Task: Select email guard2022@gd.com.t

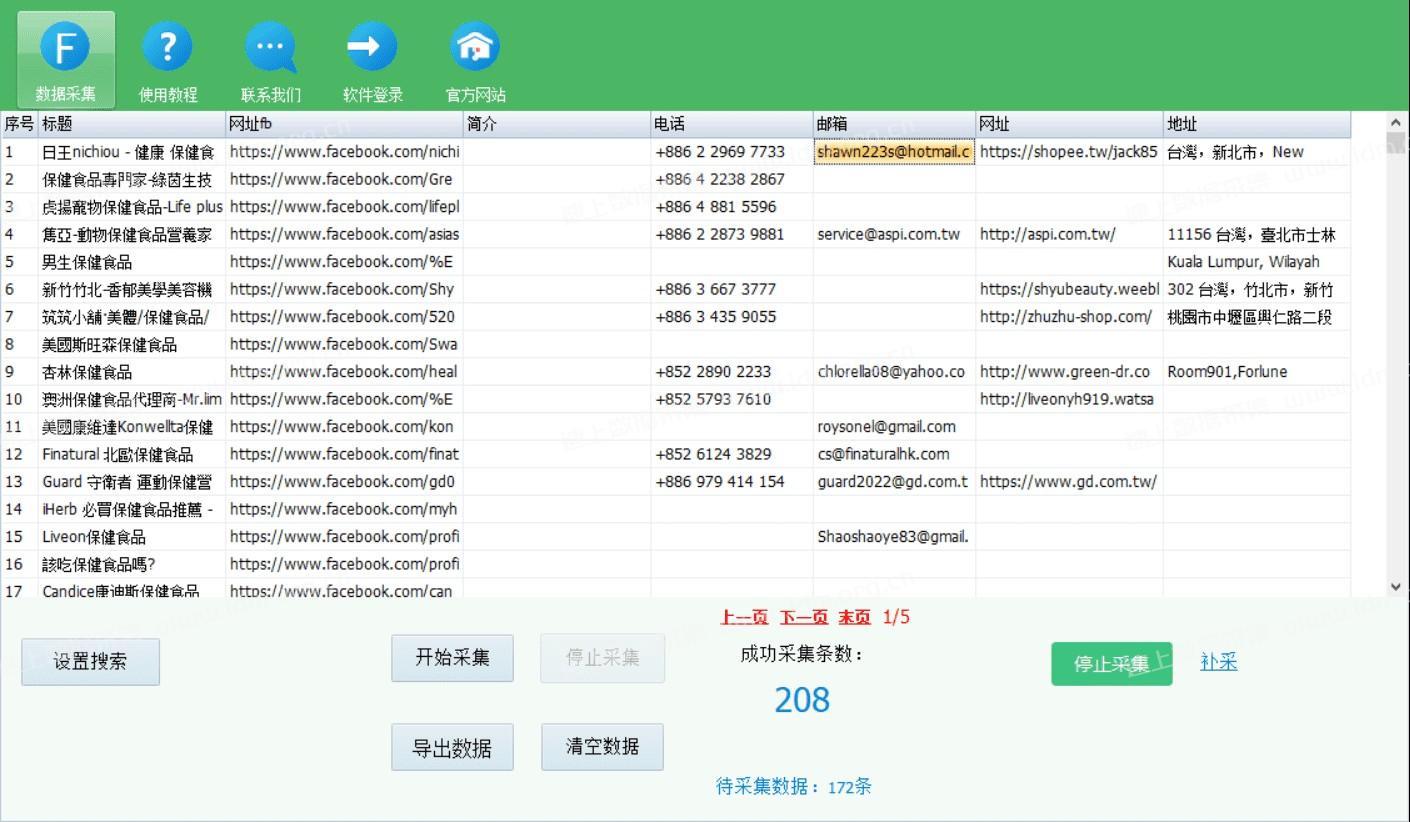Action: pos(895,482)
